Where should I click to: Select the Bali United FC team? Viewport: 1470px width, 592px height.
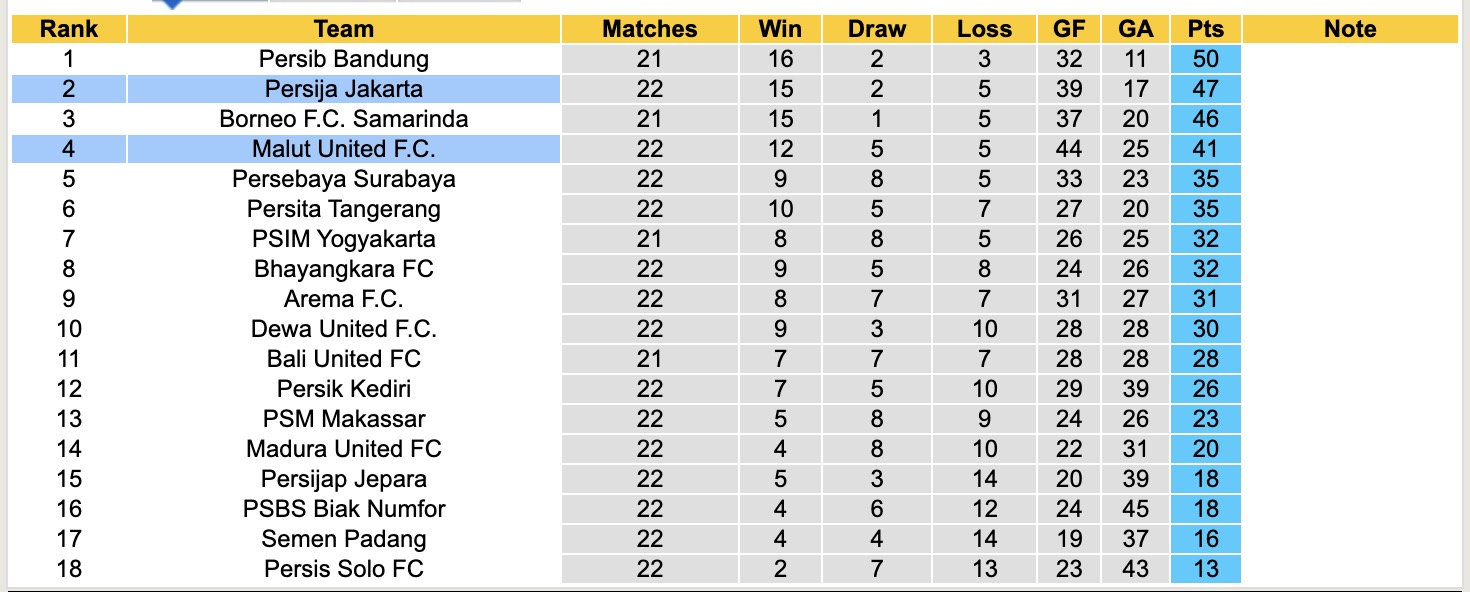343,359
